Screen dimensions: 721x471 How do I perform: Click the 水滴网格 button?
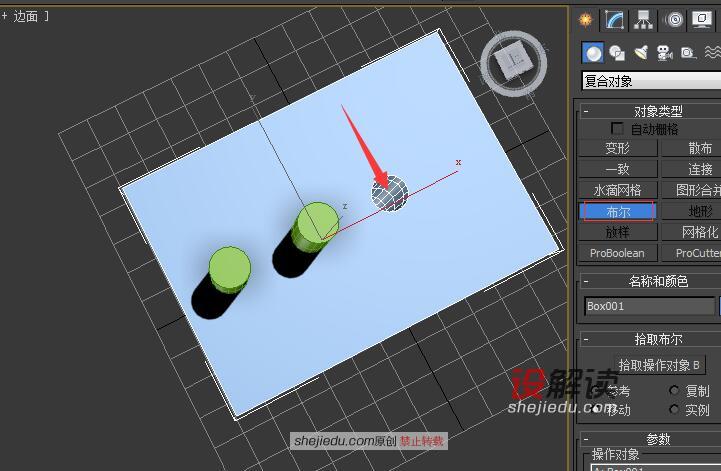tap(618, 190)
